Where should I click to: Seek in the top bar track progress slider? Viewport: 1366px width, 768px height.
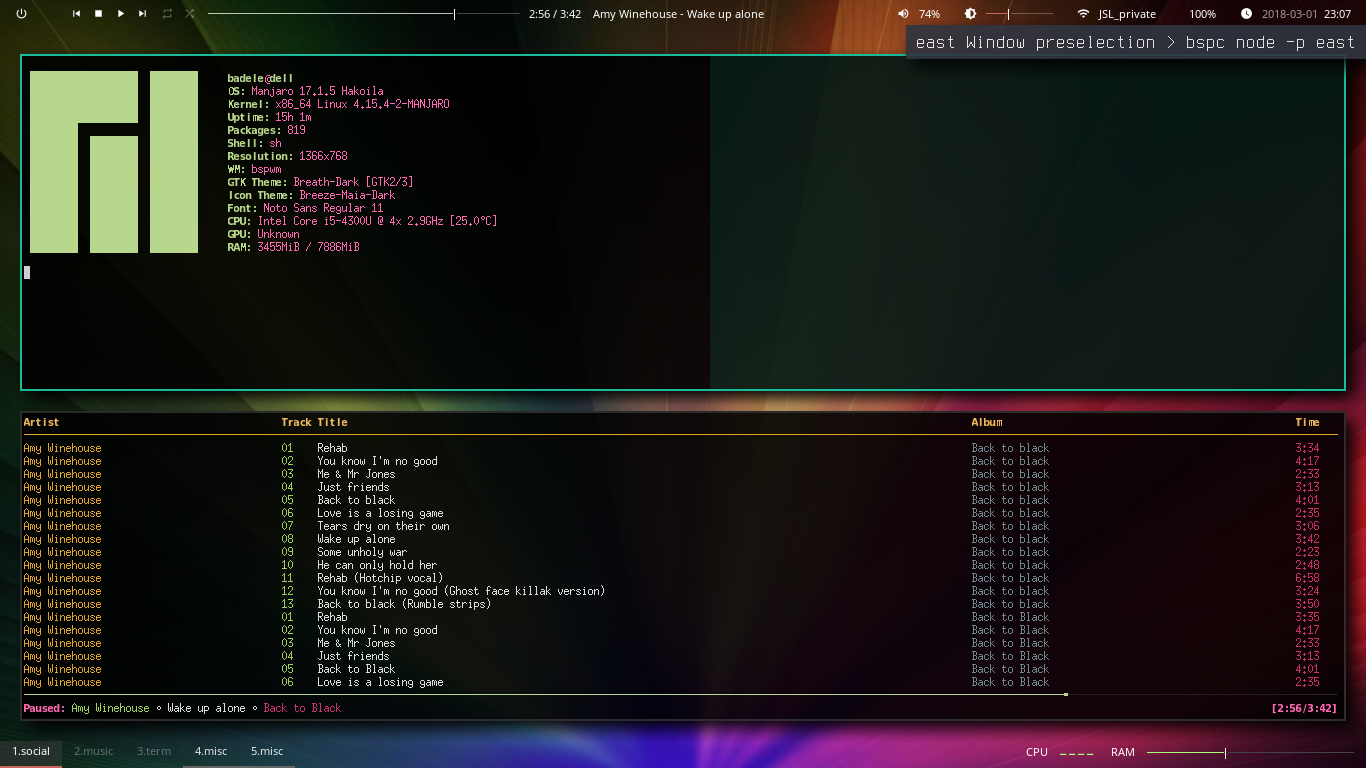tap(364, 14)
